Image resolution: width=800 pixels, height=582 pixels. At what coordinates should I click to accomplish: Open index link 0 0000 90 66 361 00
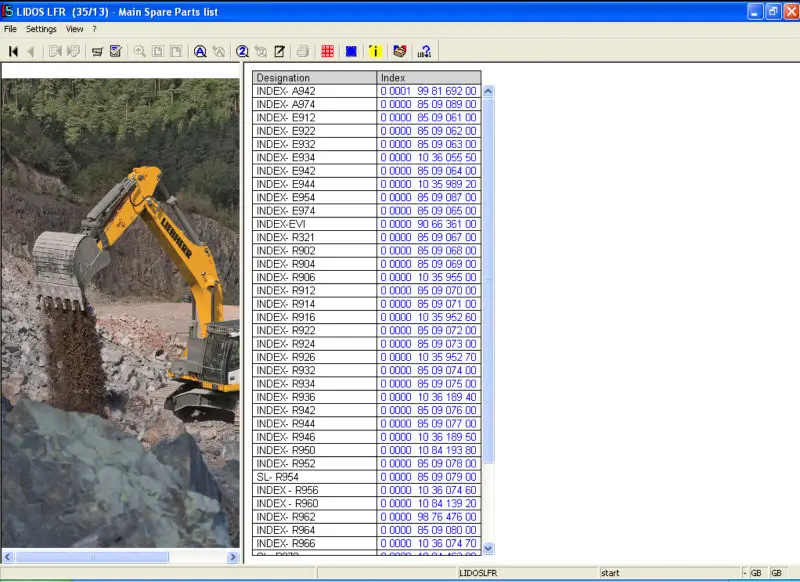coord(428,224)
